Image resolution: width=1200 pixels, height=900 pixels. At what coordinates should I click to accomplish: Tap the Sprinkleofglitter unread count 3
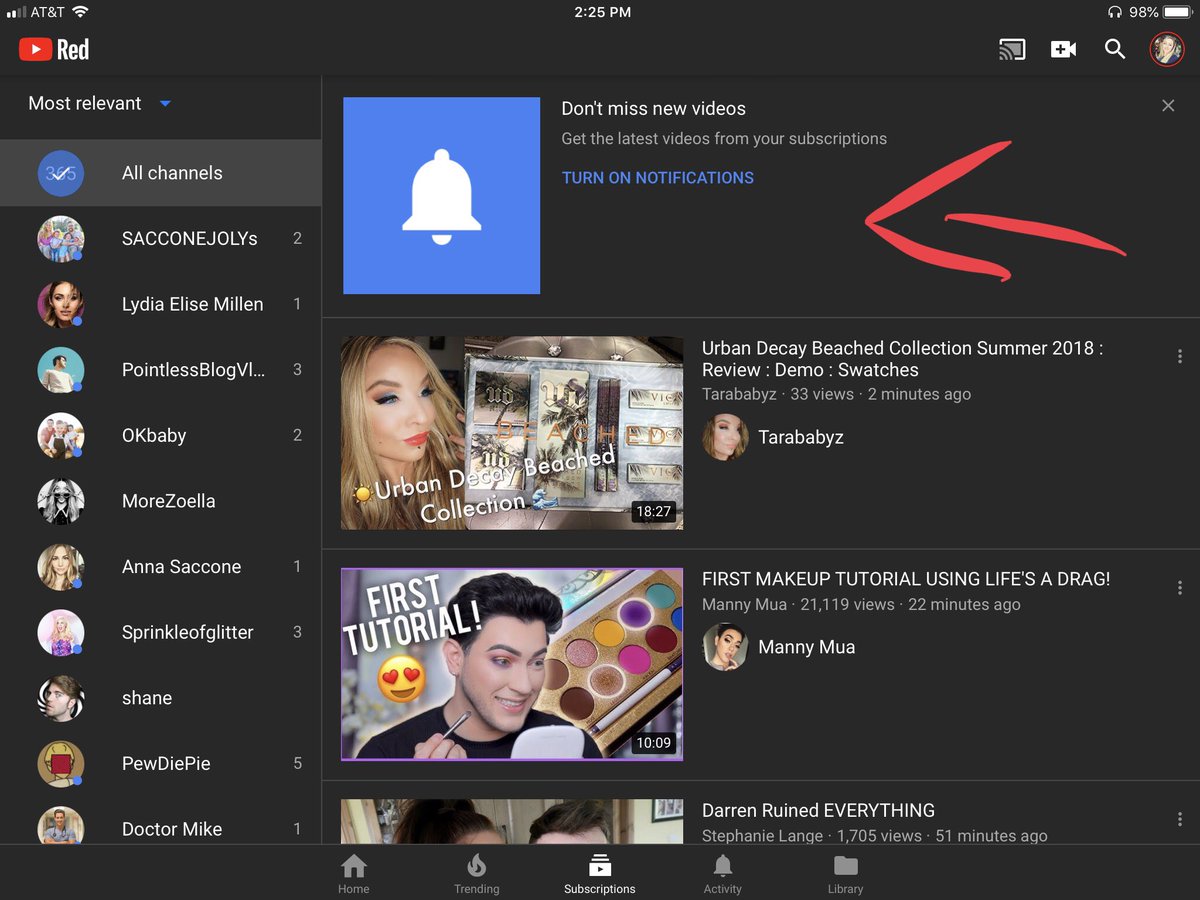297,632
